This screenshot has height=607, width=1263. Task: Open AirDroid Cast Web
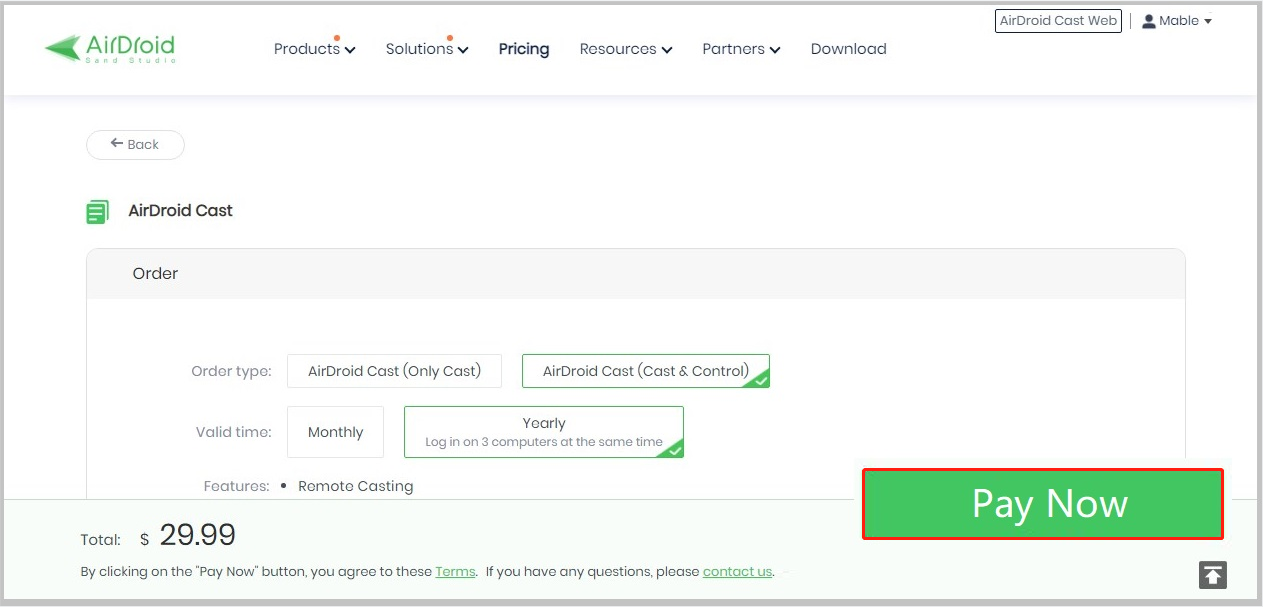click(1058, 21)
